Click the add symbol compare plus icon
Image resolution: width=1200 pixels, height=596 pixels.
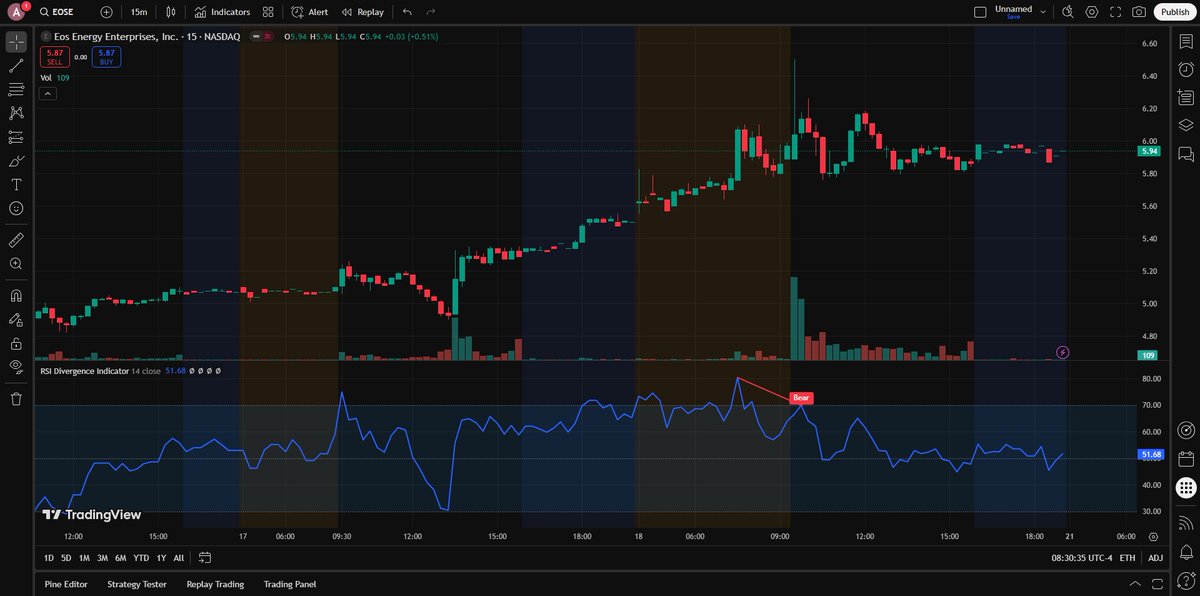(106, 12)
